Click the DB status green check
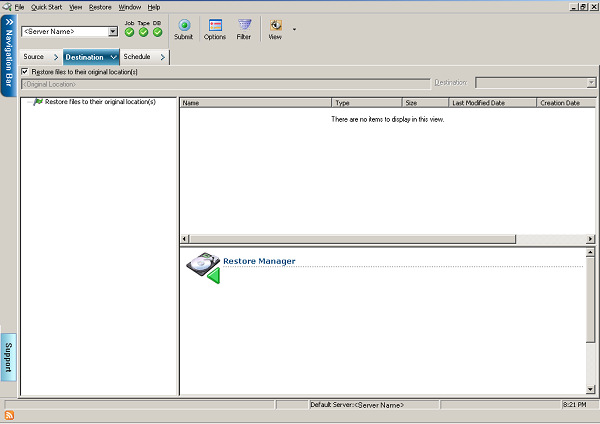Image resolution: width=600 pixels, height=424 pixels. [x=157, y=32]
